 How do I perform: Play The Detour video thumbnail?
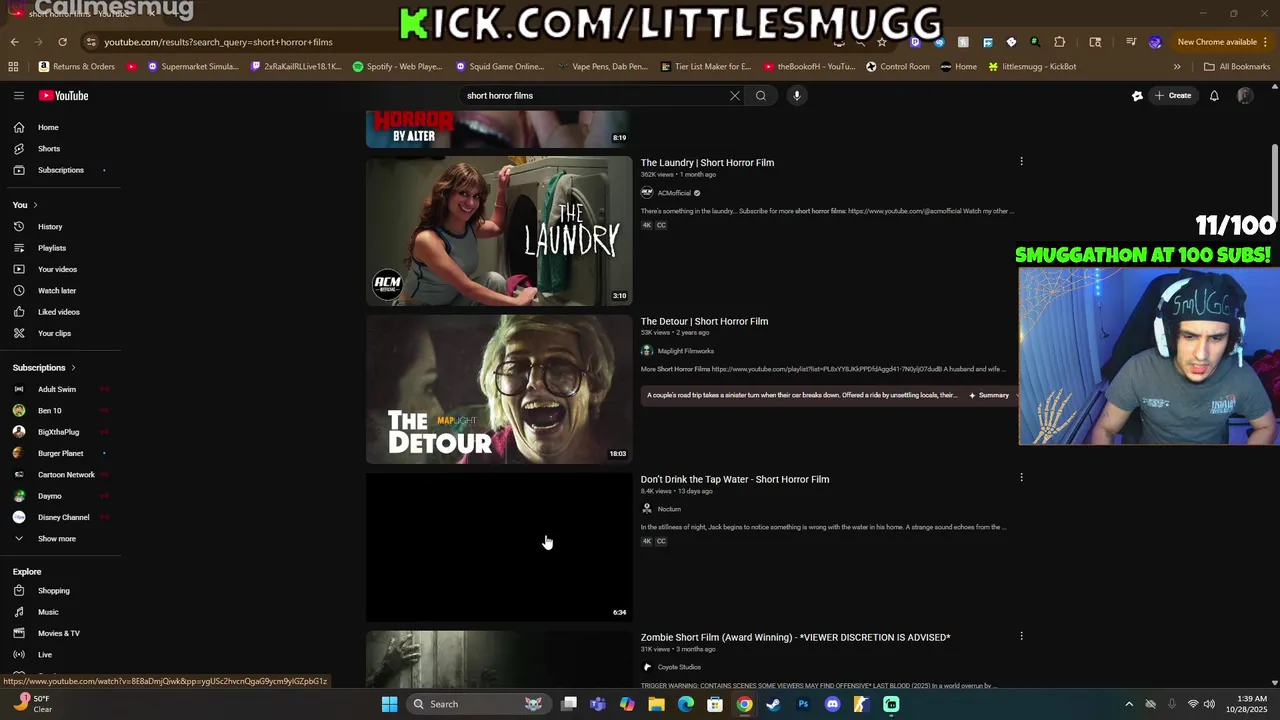[499, 389]
